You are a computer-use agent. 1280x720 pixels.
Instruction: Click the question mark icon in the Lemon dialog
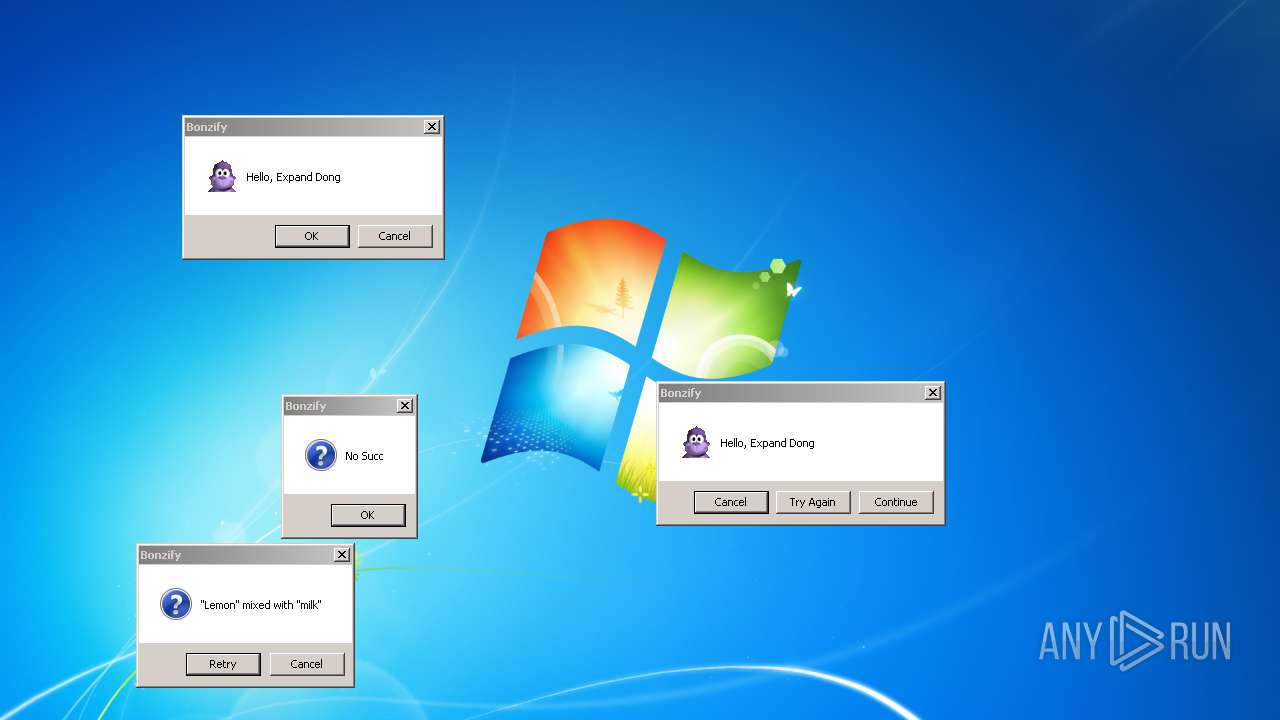pyautogui.click(x=176, y=605)
